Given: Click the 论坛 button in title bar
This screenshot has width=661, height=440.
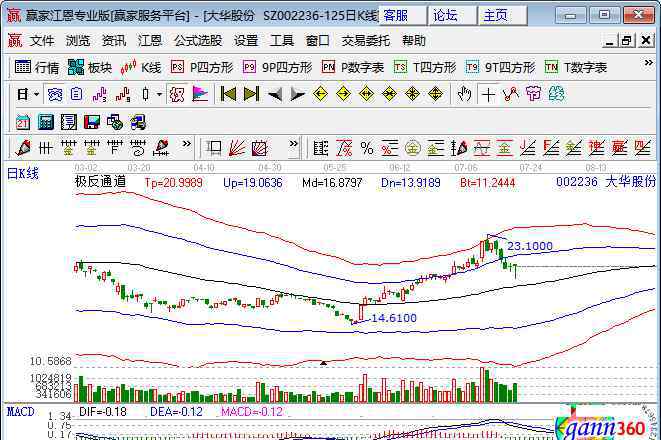Looking at the screenshot, I should click(x=452, y=16).
